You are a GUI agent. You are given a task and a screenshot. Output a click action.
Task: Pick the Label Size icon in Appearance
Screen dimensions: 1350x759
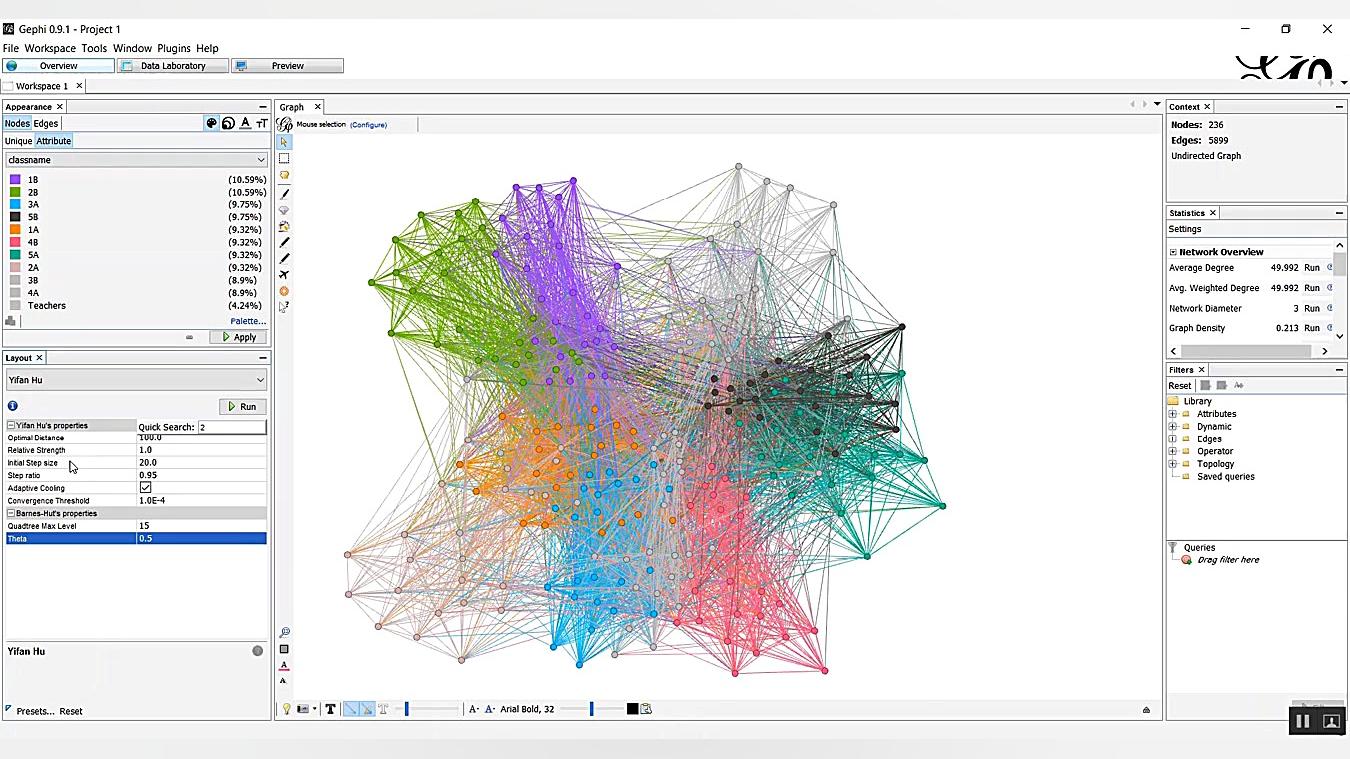click(x=261, y=123)
